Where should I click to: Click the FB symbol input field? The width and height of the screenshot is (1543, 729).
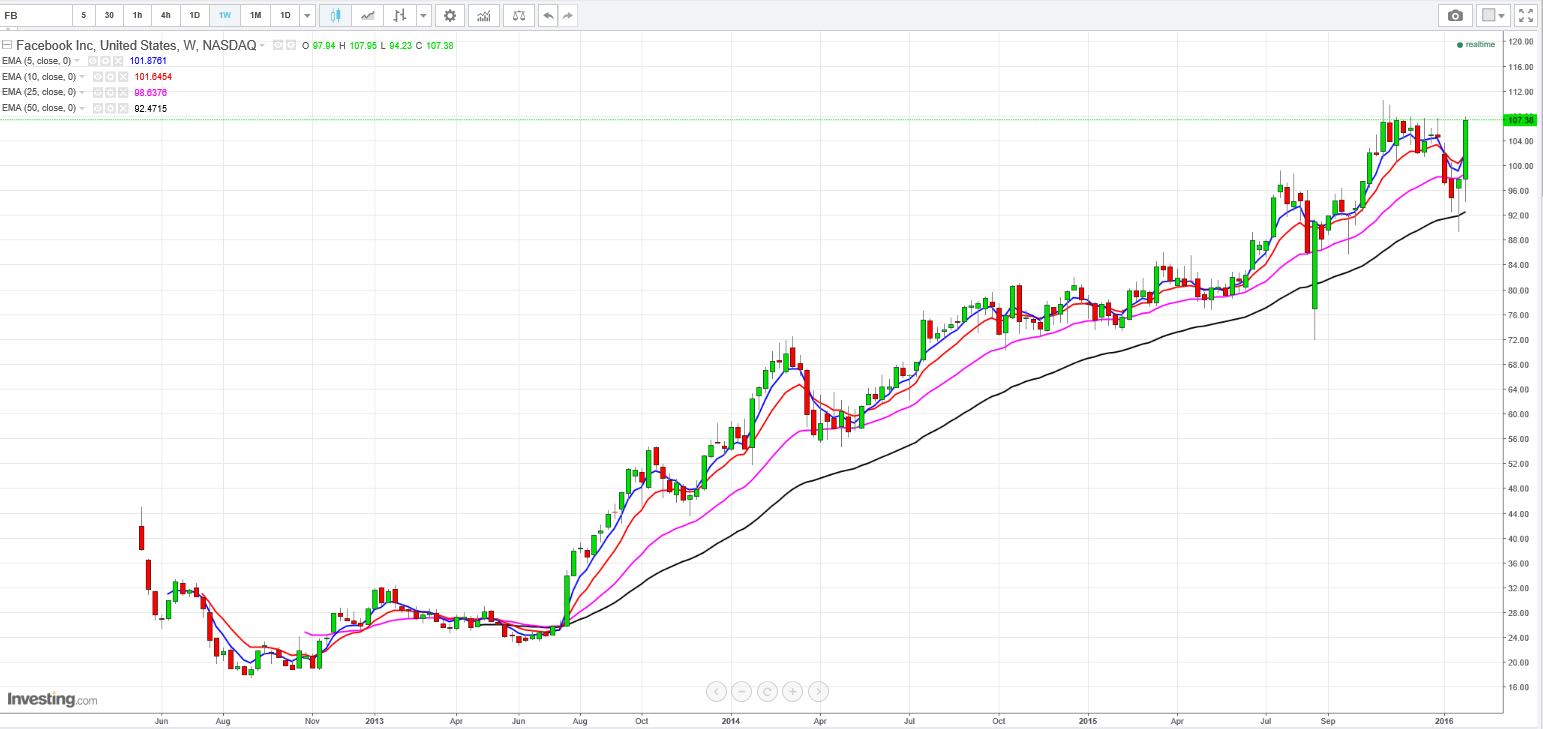[36, 15]
